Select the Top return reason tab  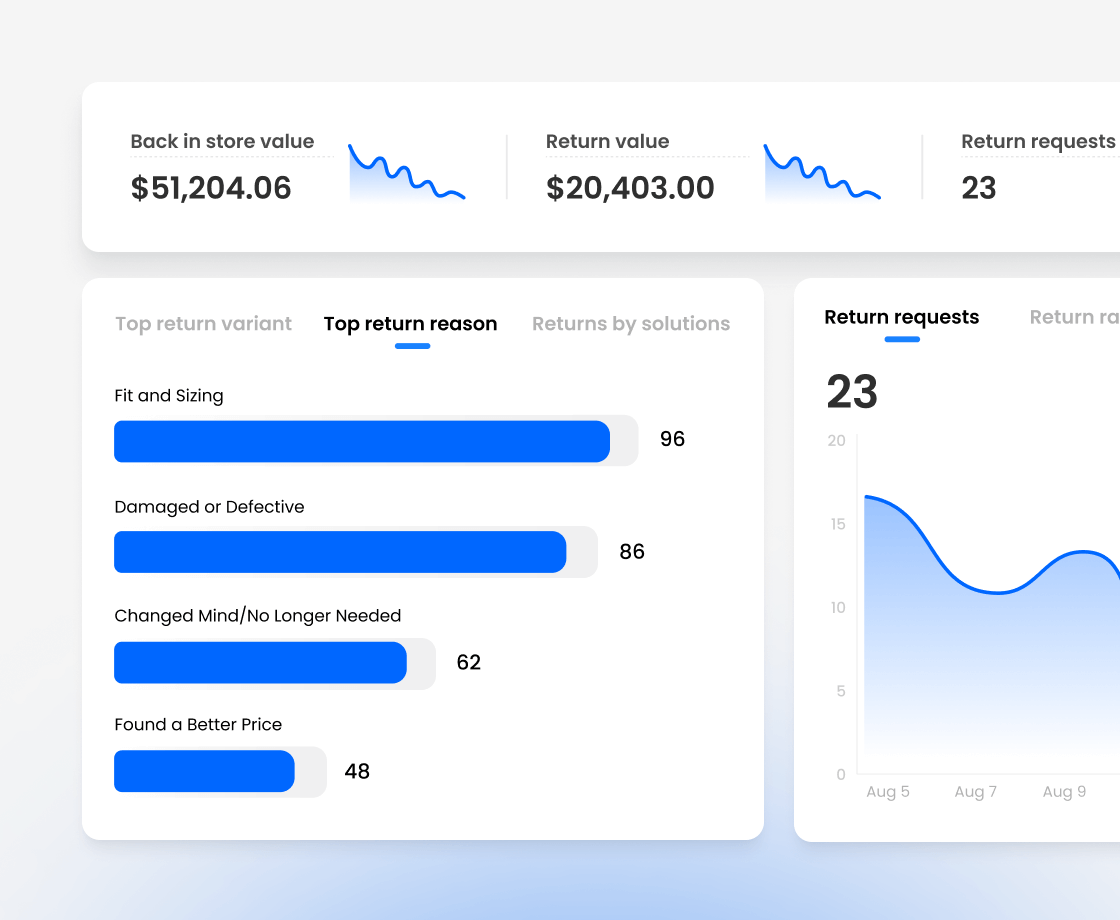click(411, 323)
